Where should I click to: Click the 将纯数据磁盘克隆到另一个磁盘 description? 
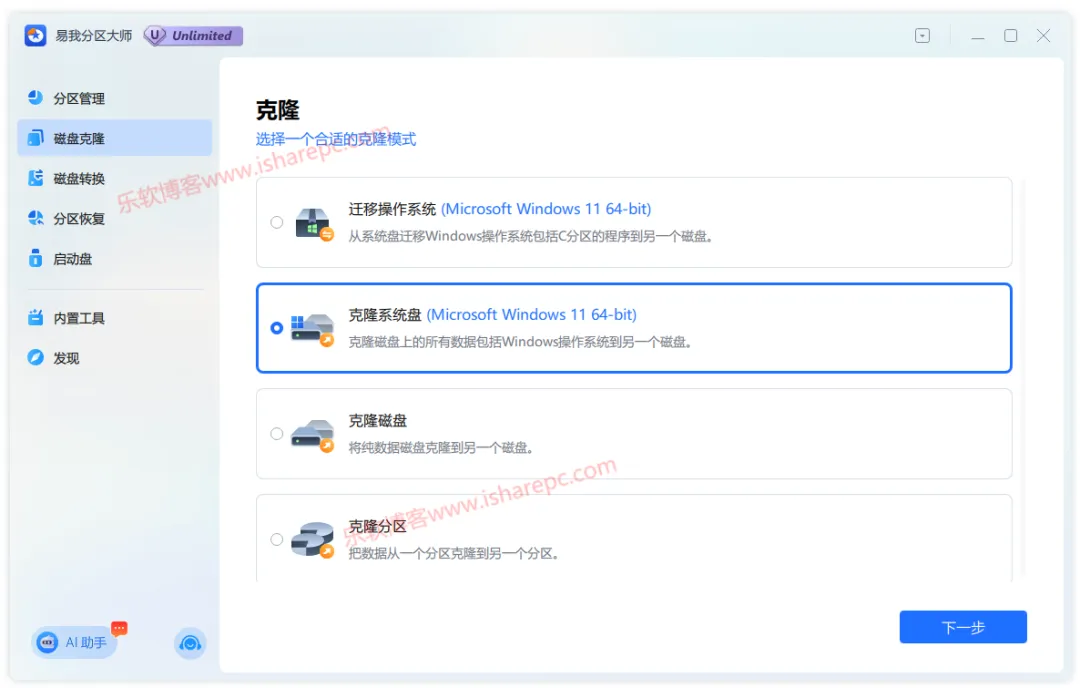pyautogui.click(x=441, y=448)
